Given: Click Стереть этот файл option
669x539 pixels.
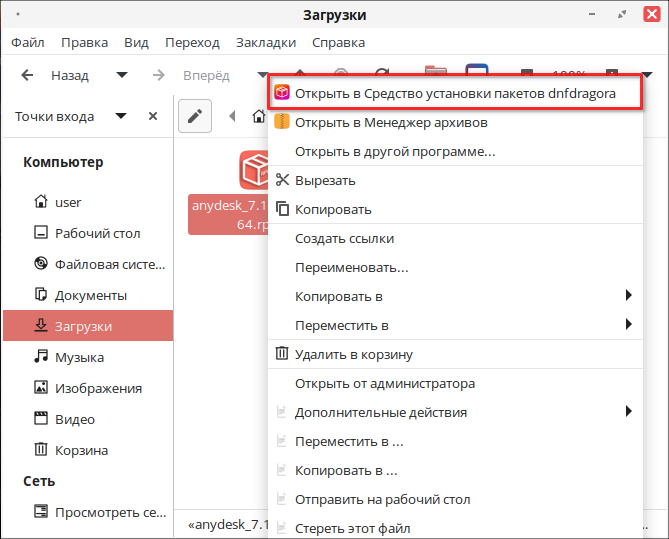Looking at the screenshot, I should coord(352,528).
